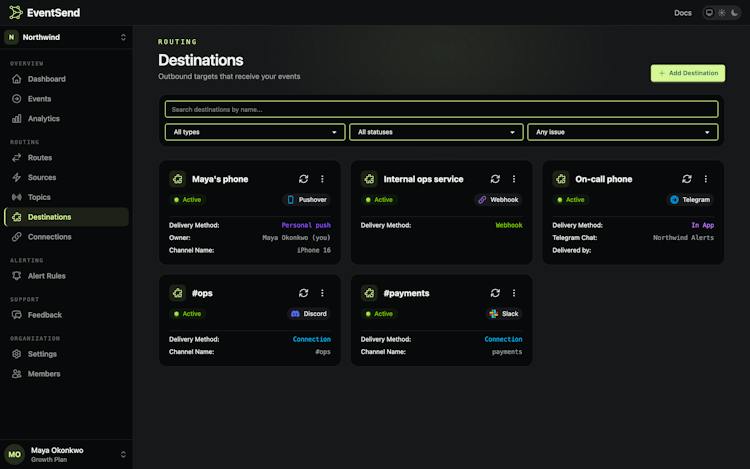Image resolution: width=750 pixels, height=469 pixels.
Task: Open more options for #payments
Action: [514, 293]
